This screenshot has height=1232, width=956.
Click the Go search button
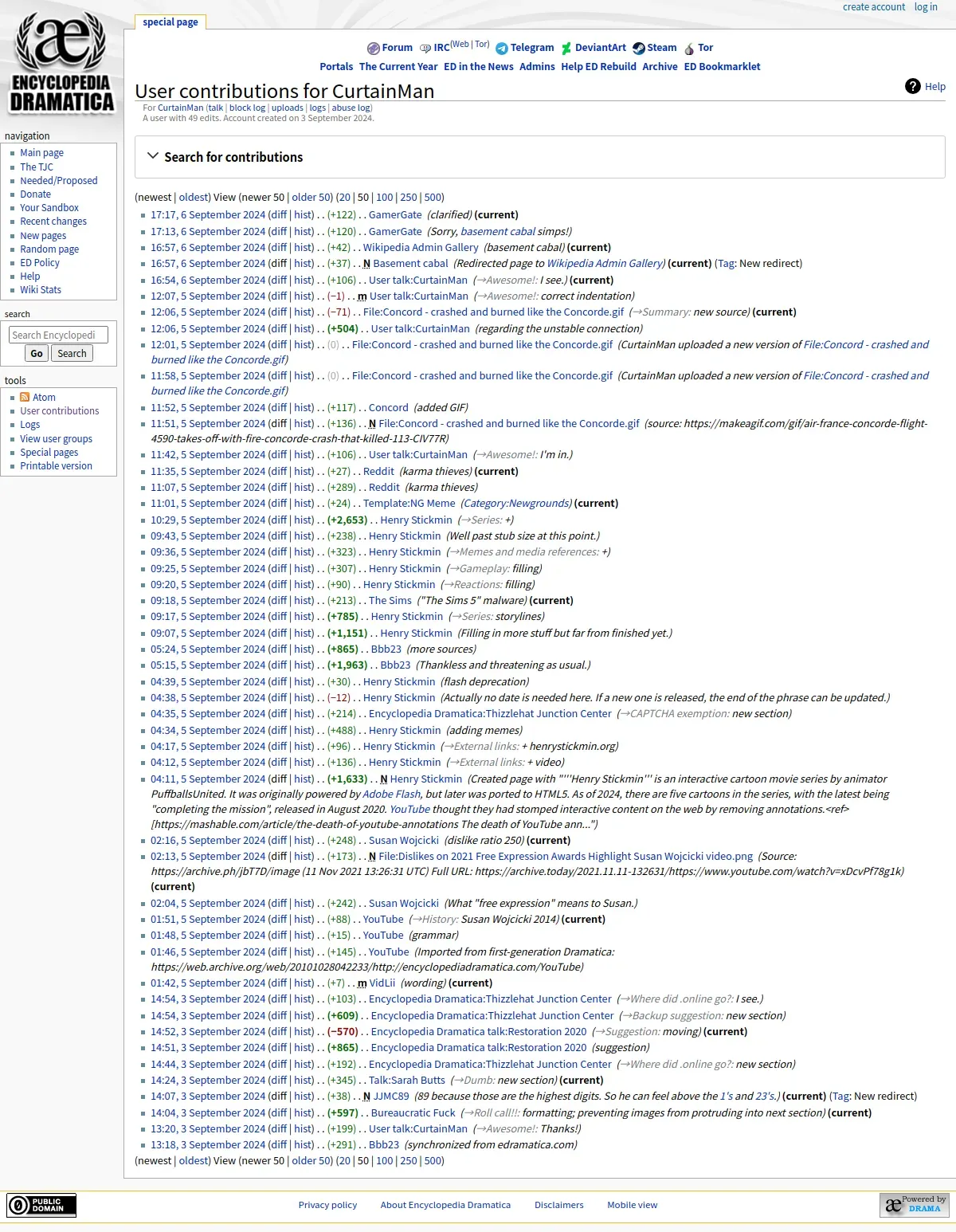37,354
